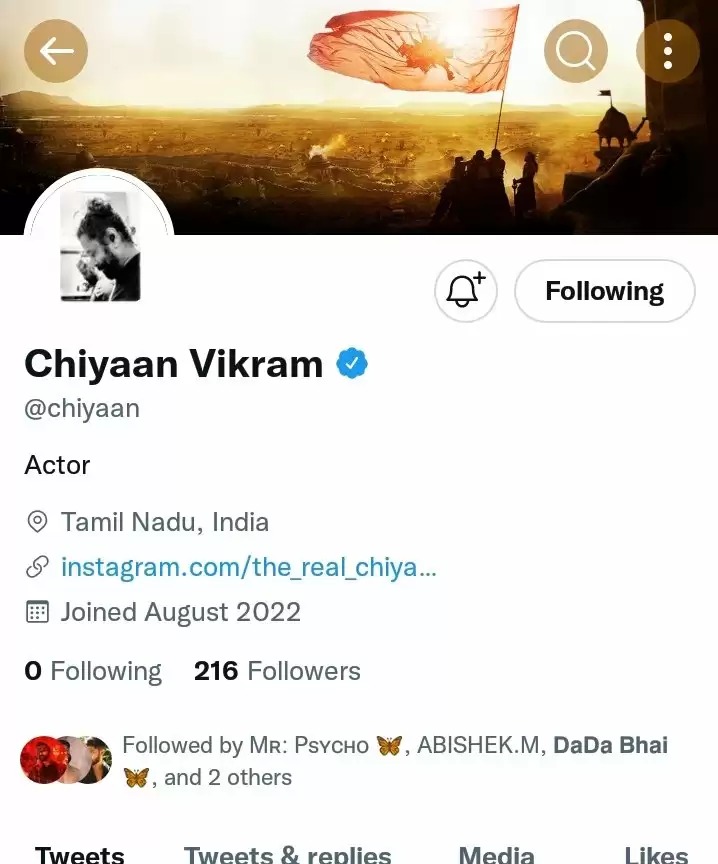This screenshot has height=864, width=718.
Task: Tap the blue verified badge
Action: pyautogui.click(x=352, y=363)
